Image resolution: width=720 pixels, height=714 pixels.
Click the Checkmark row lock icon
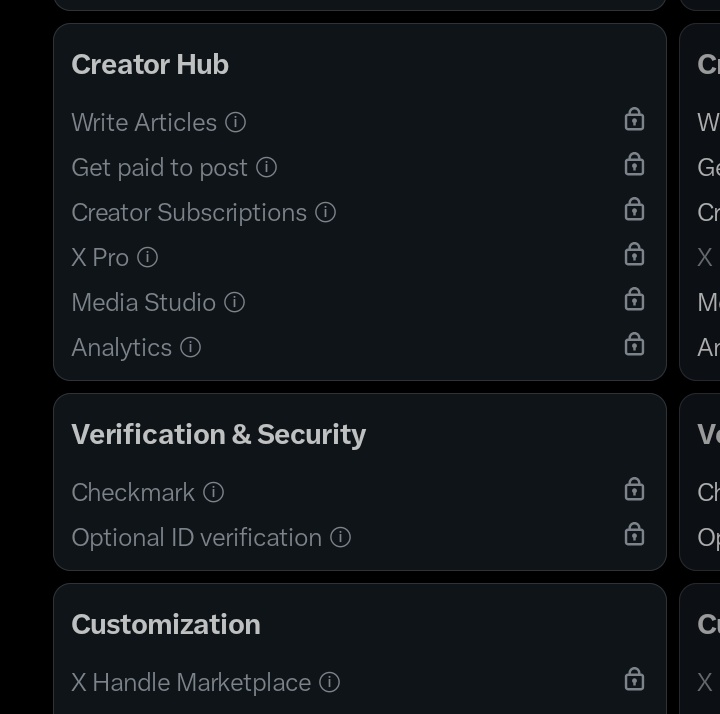pyautogui.click(x=634, y=490)
